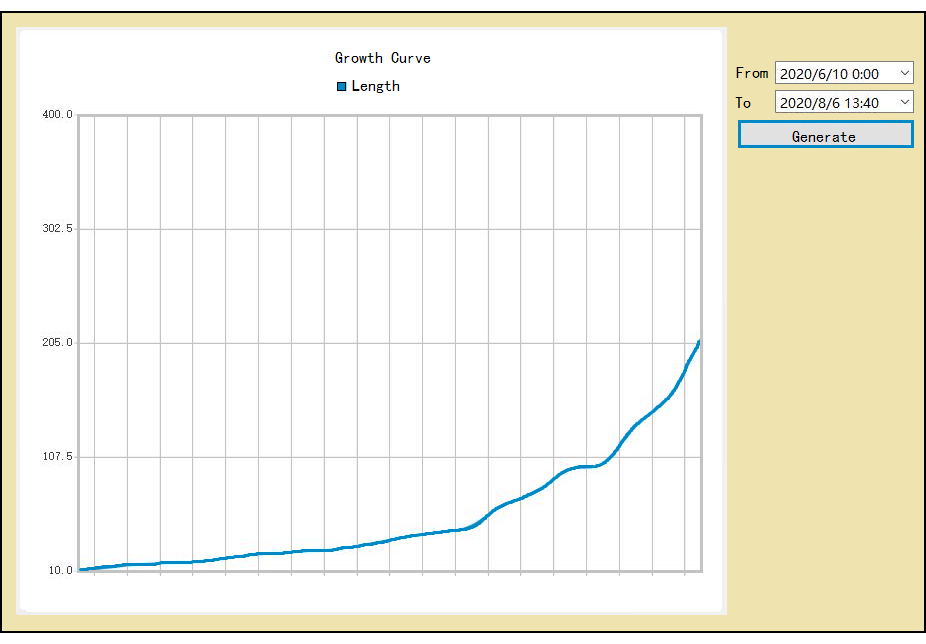Click the To label text
The width and height of the screenshot is (926, 644).
click(743, 102)
